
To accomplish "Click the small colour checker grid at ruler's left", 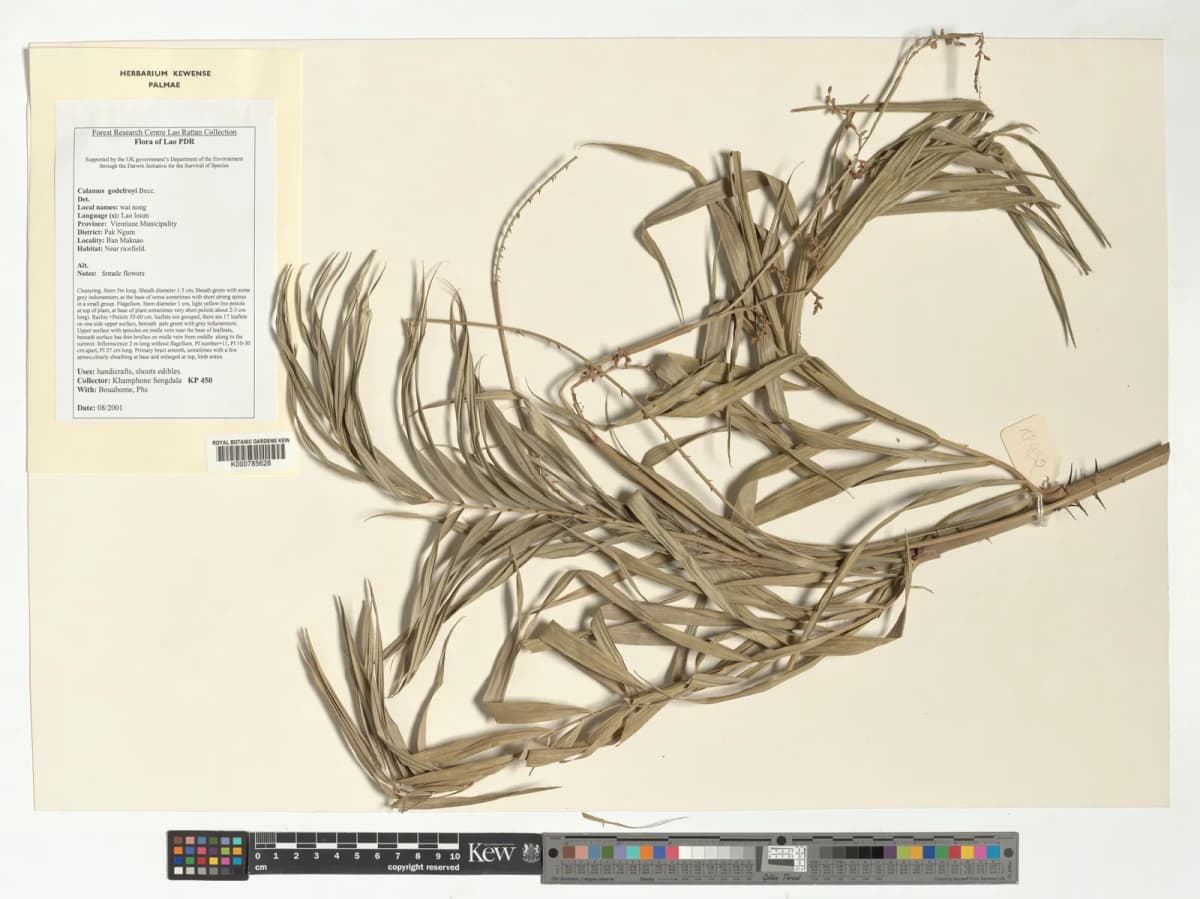I will click(x=207, y=855).
